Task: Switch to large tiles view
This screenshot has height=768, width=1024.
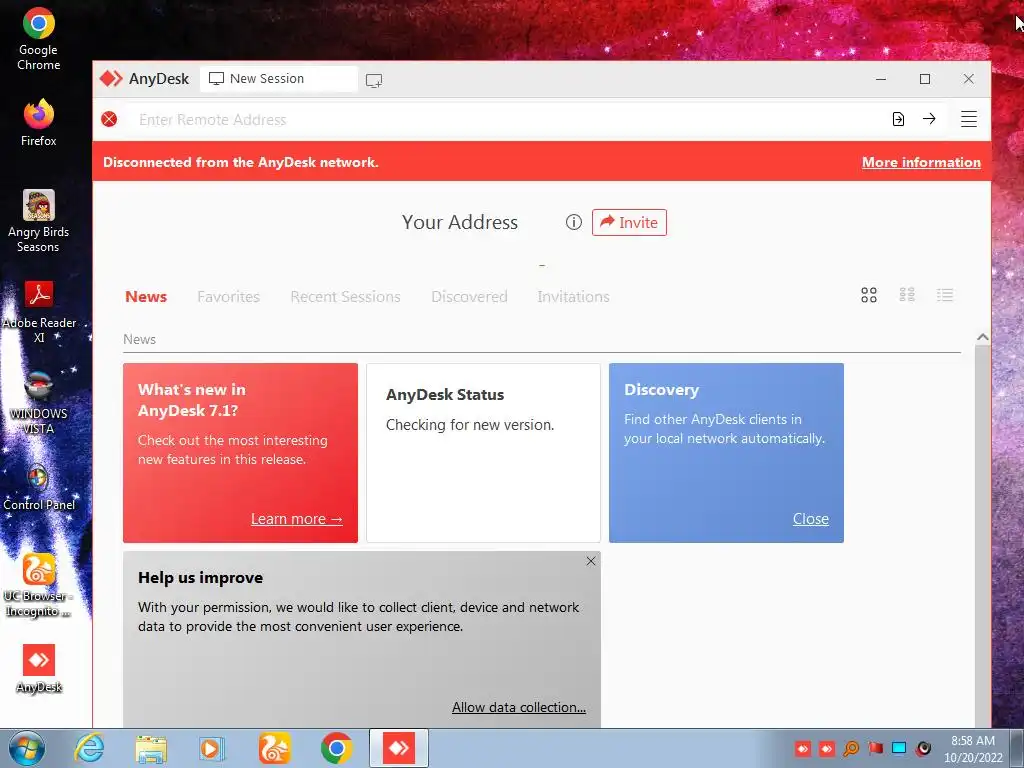Action: pos(869,295)
